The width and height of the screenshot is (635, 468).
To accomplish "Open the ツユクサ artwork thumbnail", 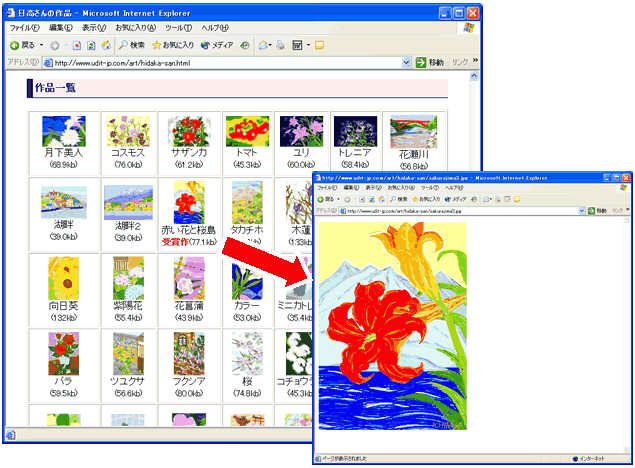I will point(128,354).
